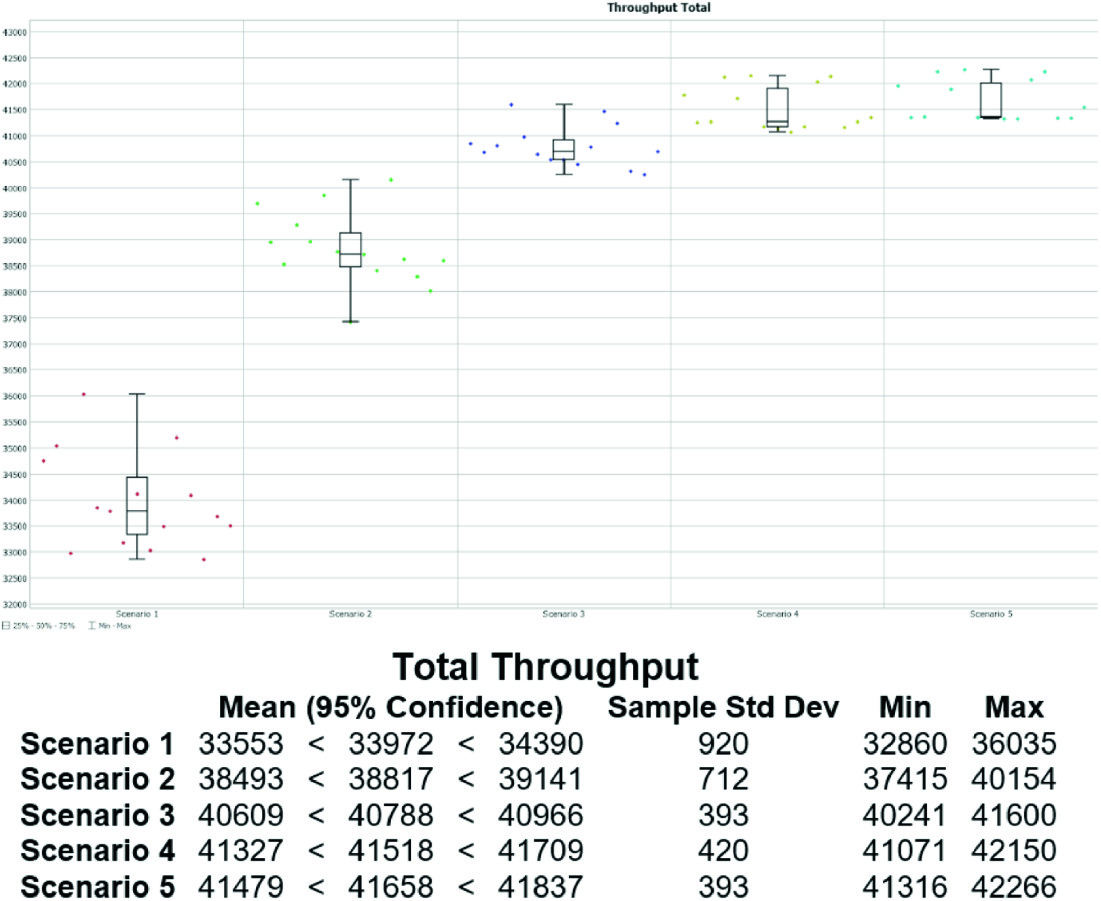Click the 36000 y-axis tick label
The height and width of the screenshot is (901, 1101).
pyautogui.click(x=15, y=396)
